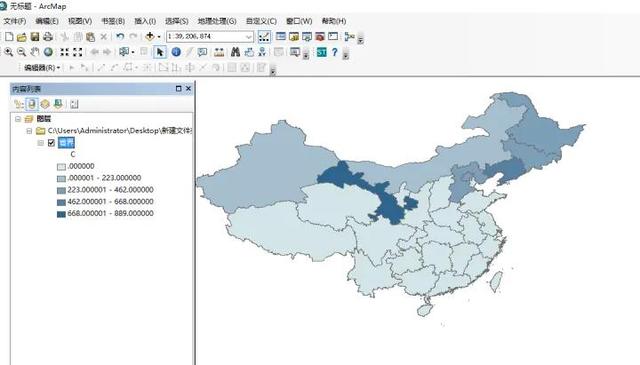Open the Edit(E) menu

47,21
